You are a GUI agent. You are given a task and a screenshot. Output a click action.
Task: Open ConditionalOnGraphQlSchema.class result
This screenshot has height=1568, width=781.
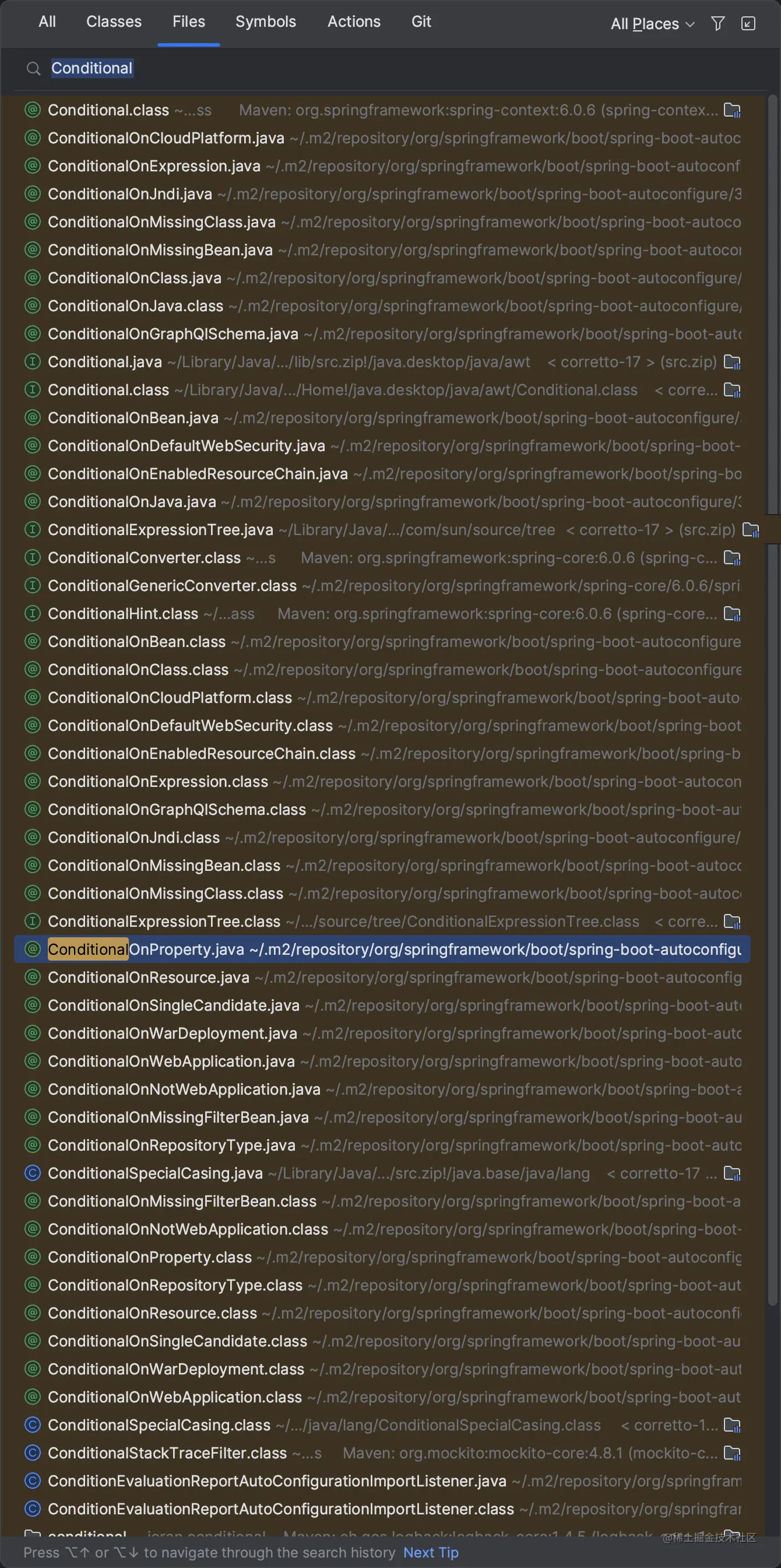point(382,810)
